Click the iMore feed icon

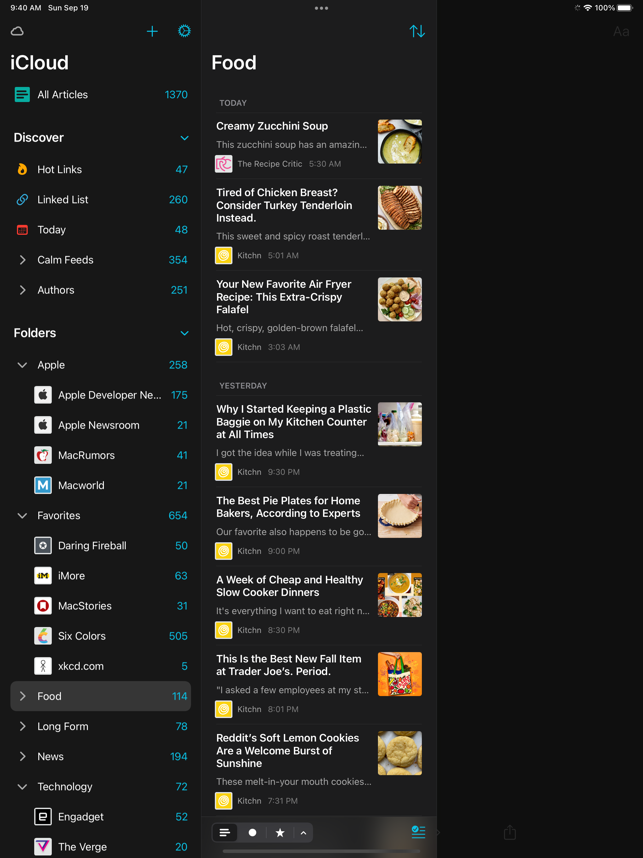click(43, 576)
